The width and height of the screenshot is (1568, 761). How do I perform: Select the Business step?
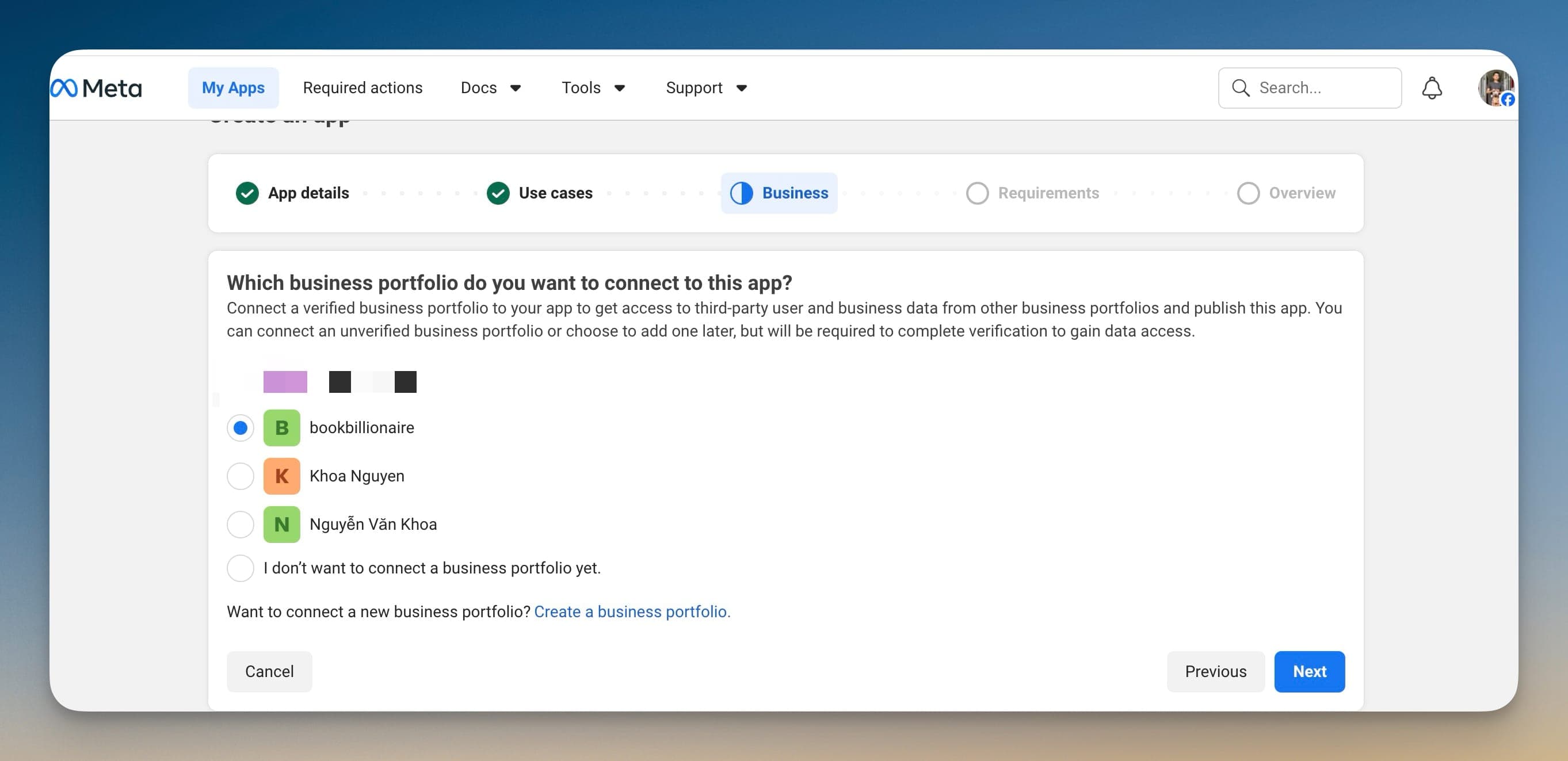[779, 193]
